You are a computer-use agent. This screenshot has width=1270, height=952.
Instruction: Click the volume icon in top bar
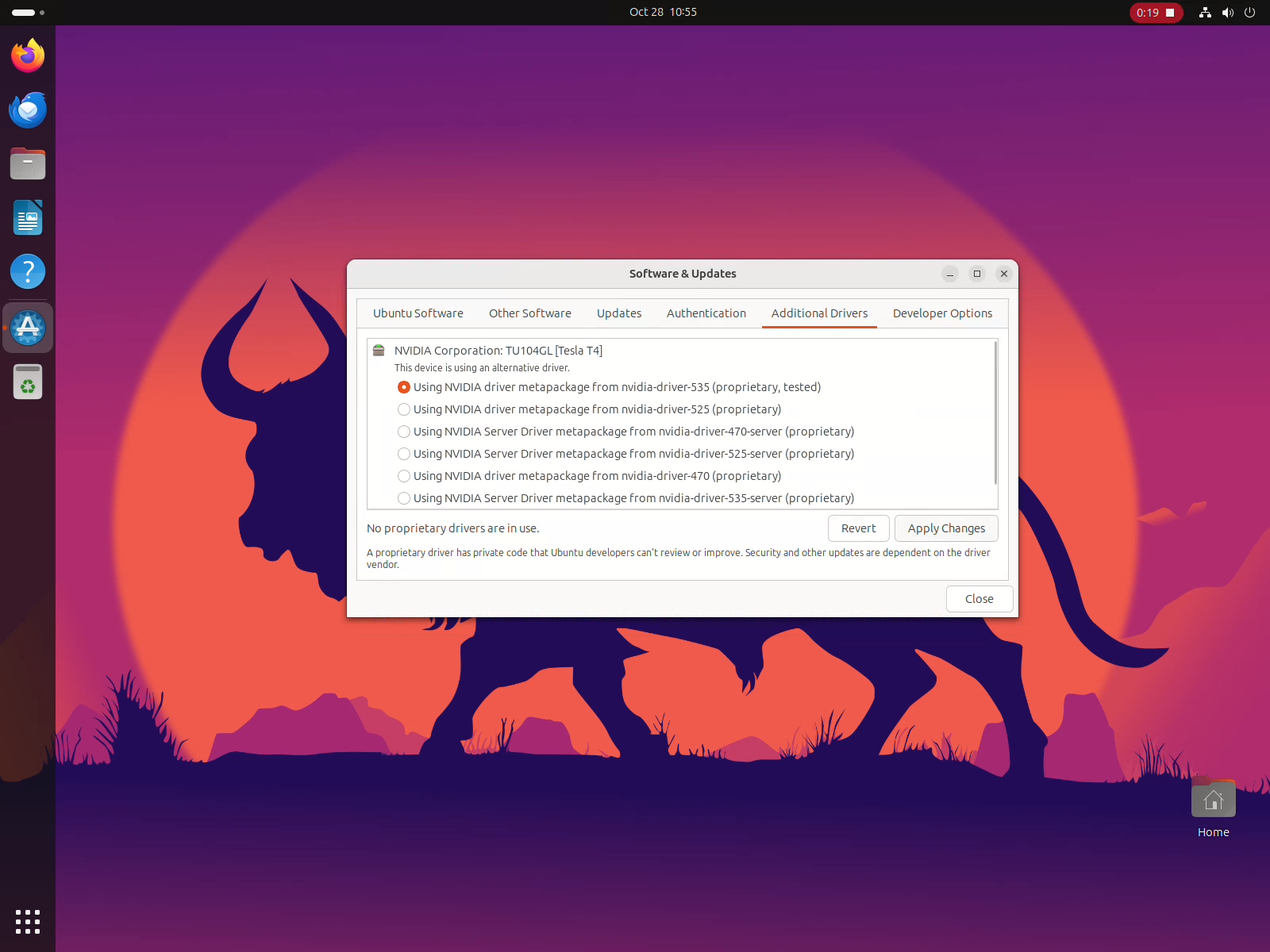tap(1228, 12)
